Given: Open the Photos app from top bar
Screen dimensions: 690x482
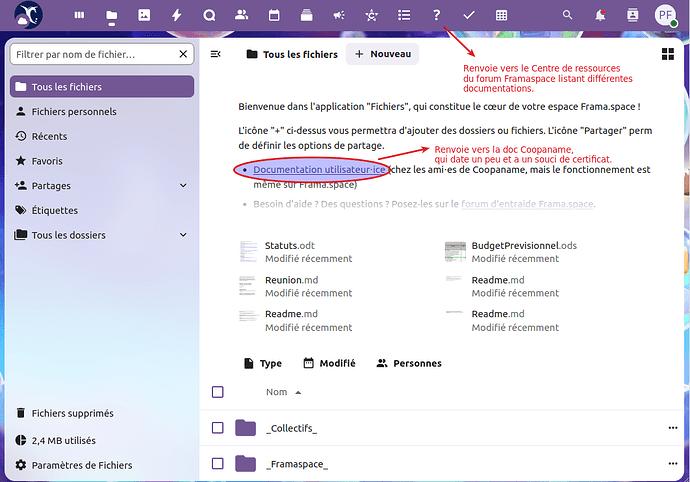Looking at the screenshot, I should (144, 15).
